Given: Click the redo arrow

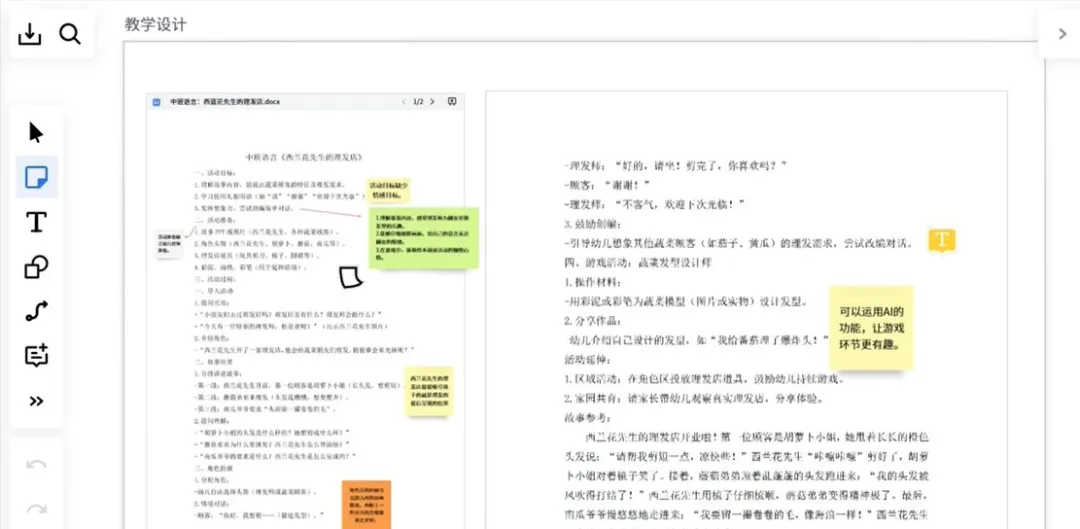Looking at the screenshot, I should 37,510.
